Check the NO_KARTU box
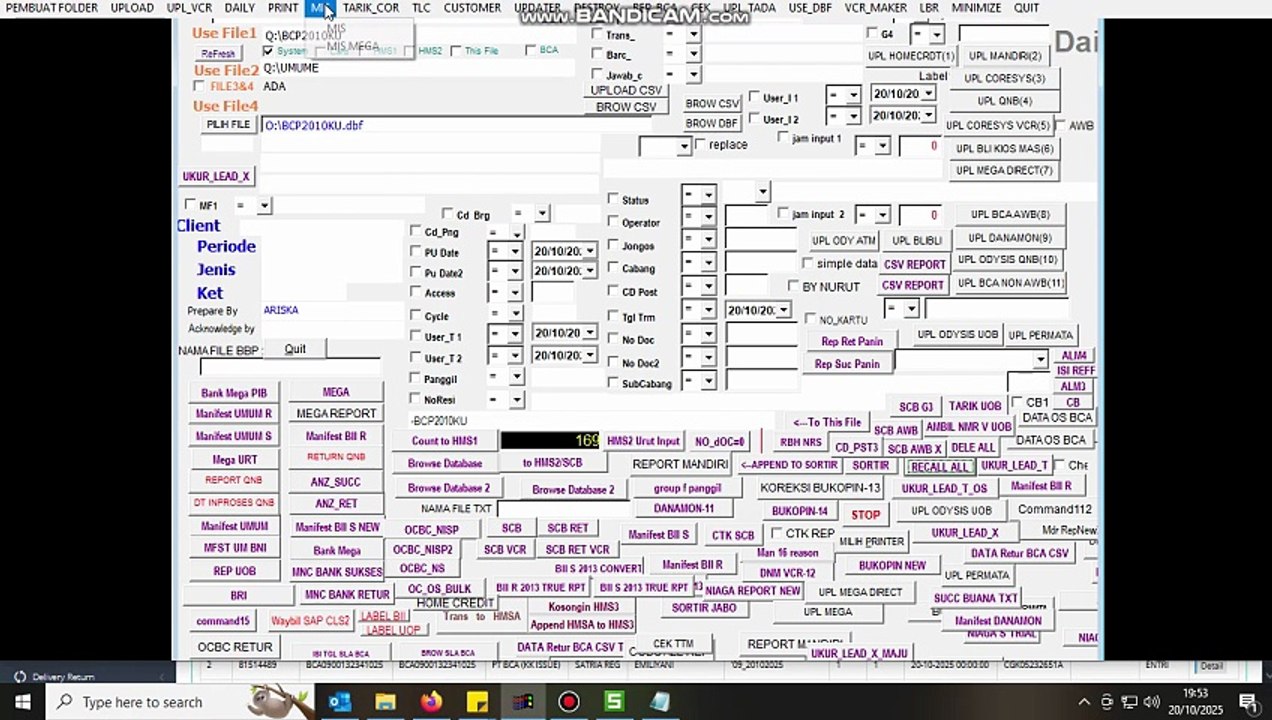Viewport: 1272px width, 720px height. click(x=811, y=319)
